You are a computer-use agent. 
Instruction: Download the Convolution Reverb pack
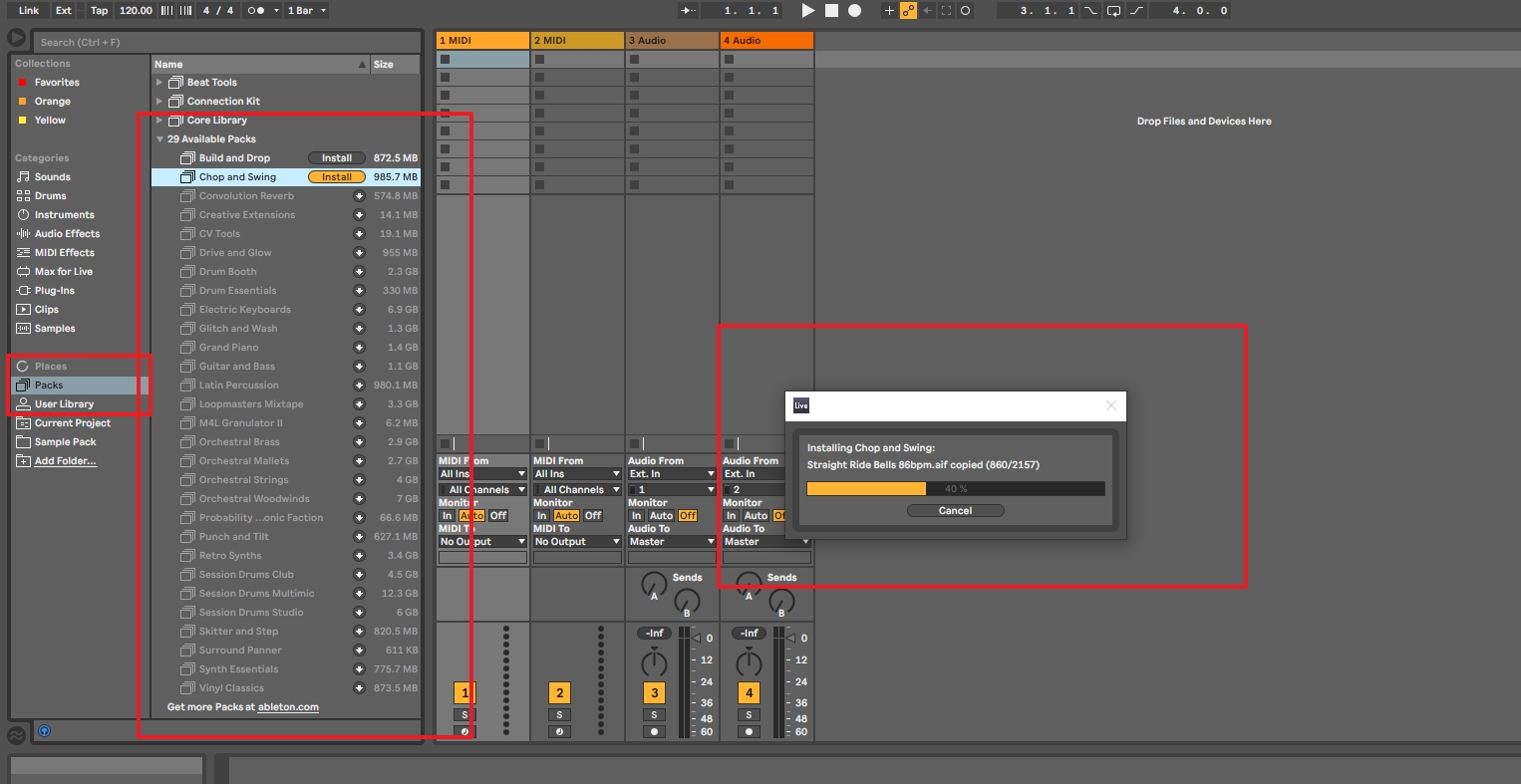(x=359, y=196)
